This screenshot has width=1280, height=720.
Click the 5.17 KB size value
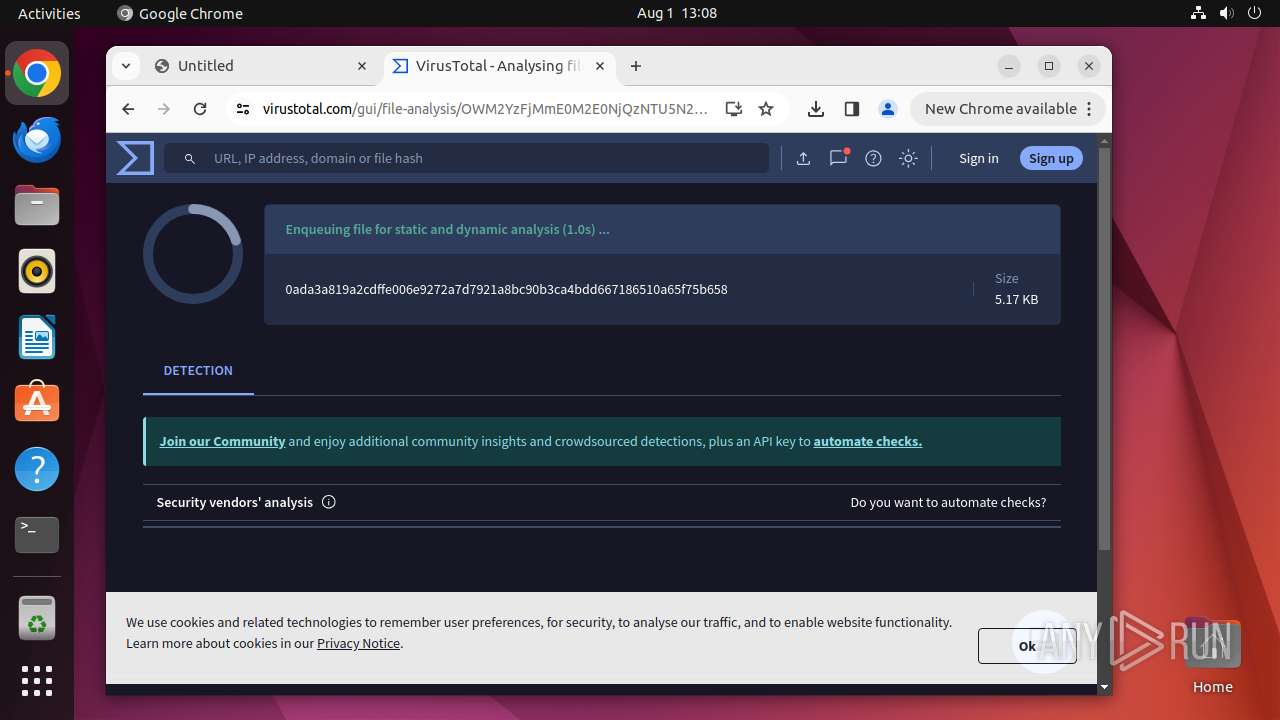pos(1016,299)
